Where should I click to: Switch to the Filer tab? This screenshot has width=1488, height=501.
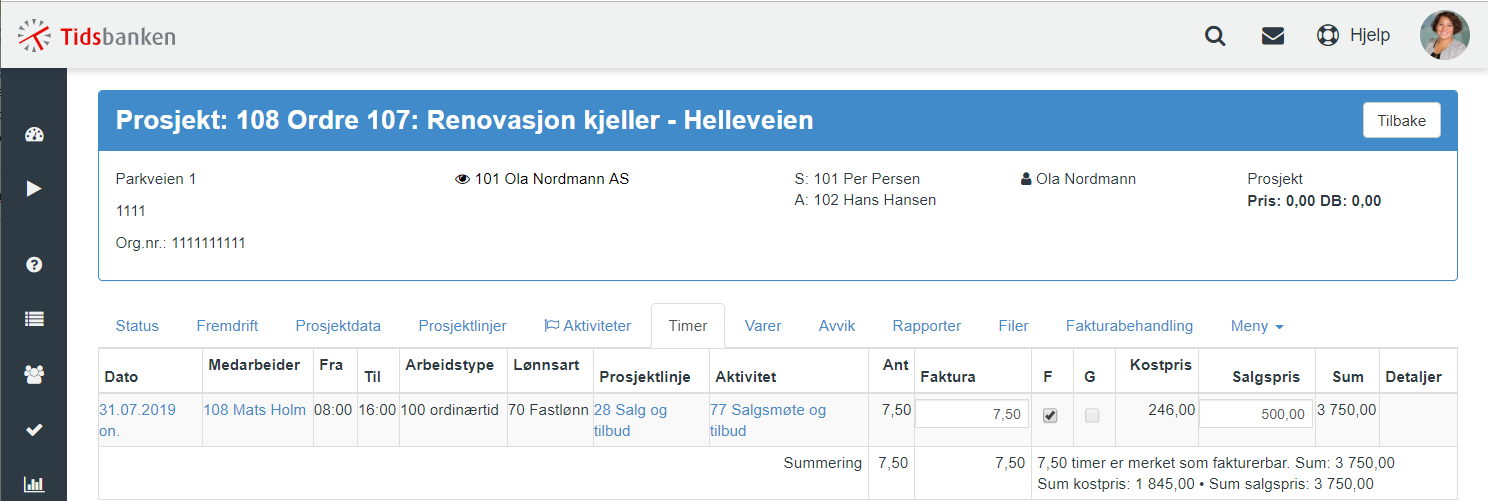point(1013,326)
